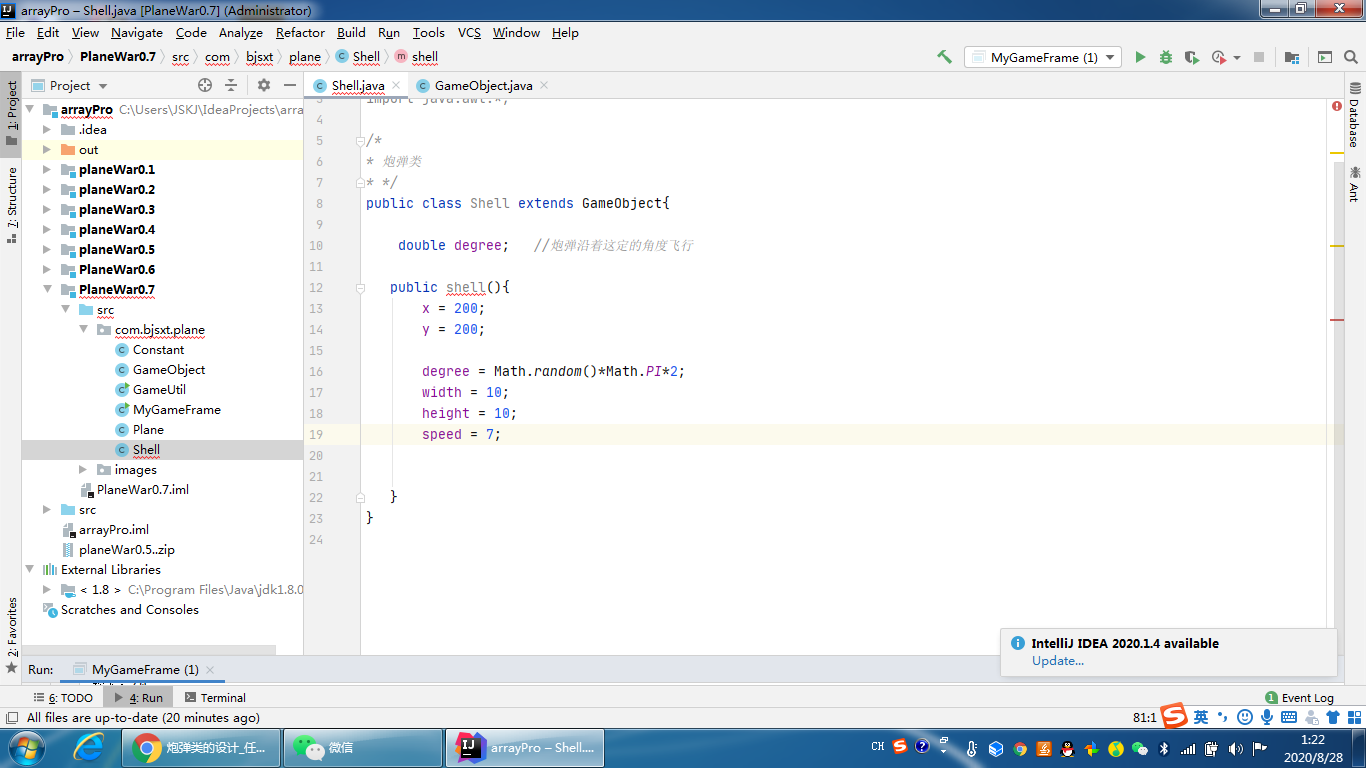This screenshot has width=1366, height=768.
Task: Run with Coverage shield icon
Action: coord(1192,57)
